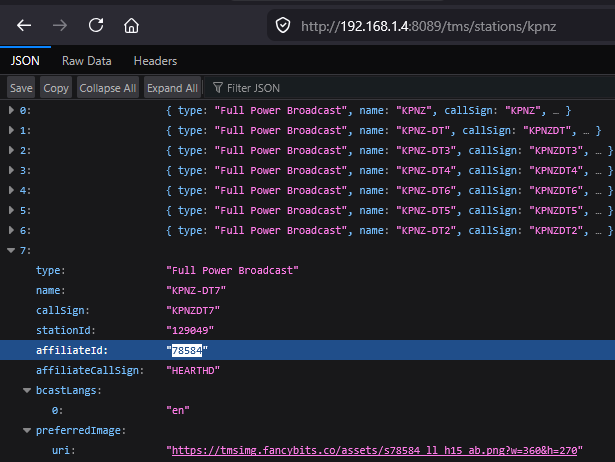Screen dimensions: 615x462
Task: Click the forward navigation arrow
Action: [x=60, y=26]
